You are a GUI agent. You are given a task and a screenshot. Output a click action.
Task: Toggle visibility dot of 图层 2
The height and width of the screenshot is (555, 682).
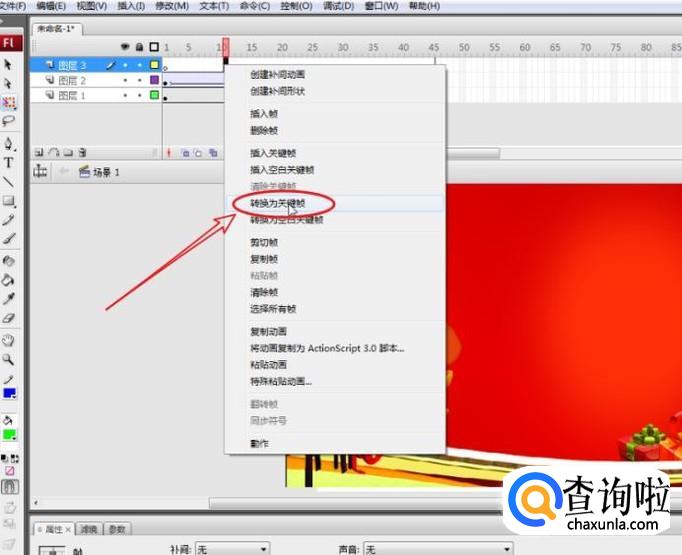coord(125,80)
